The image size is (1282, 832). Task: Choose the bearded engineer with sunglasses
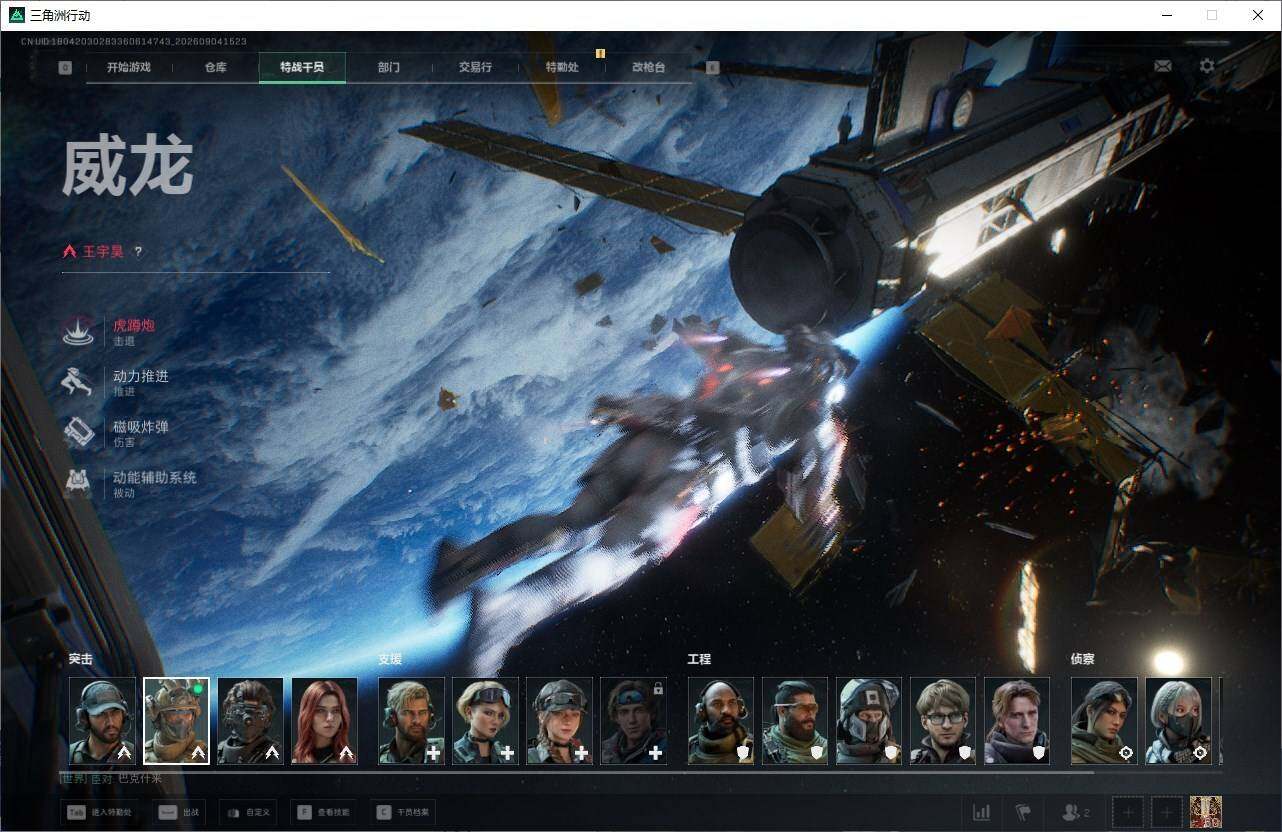pos(795,721)
